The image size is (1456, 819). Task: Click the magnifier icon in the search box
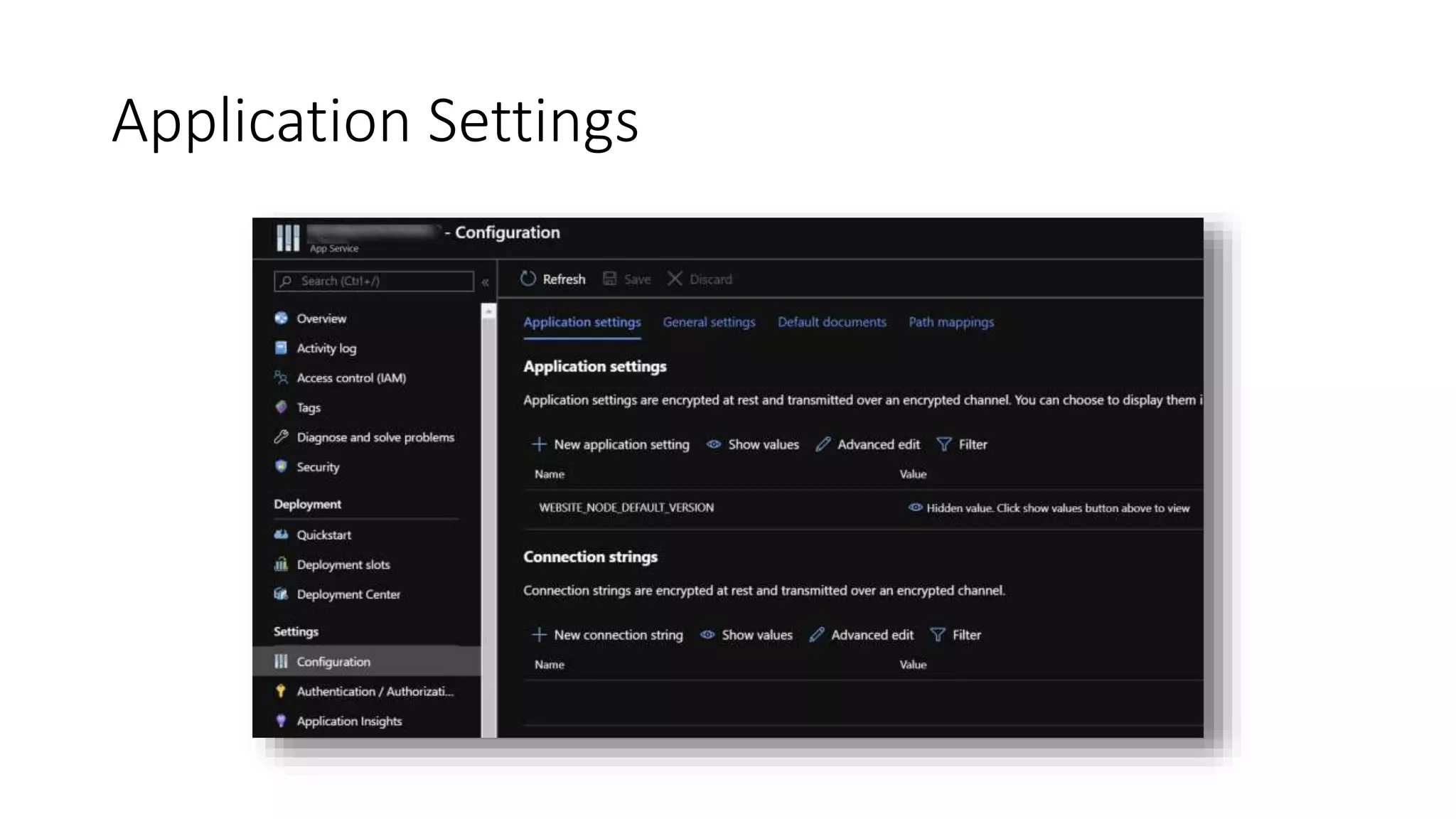click(286, 281)
